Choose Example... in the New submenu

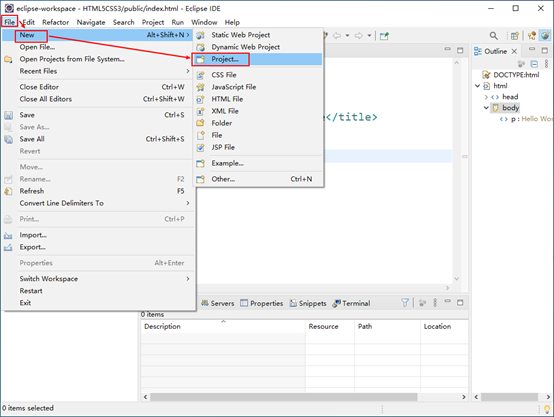(x=258, y=163)
